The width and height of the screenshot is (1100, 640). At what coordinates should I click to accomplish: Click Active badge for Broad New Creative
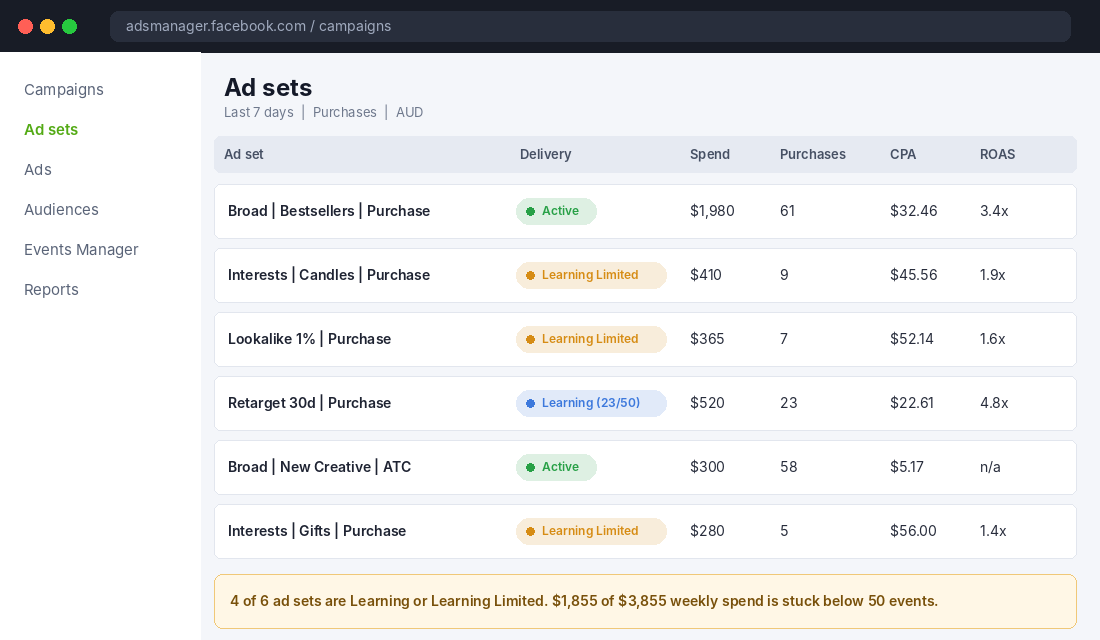click(x=556, y=467)
